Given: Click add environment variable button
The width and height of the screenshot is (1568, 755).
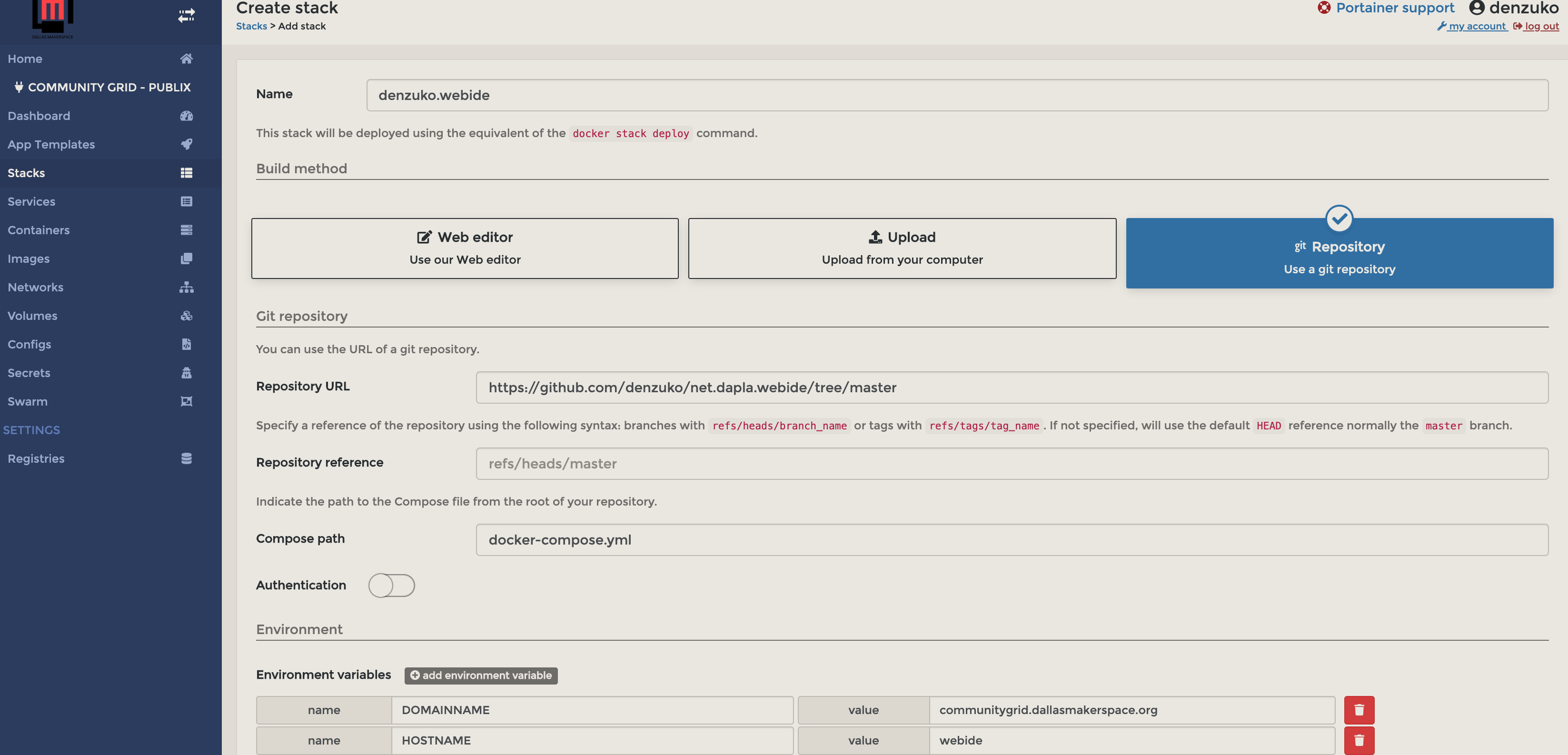Looking at the screenshot, I should [x=481, y=675].
